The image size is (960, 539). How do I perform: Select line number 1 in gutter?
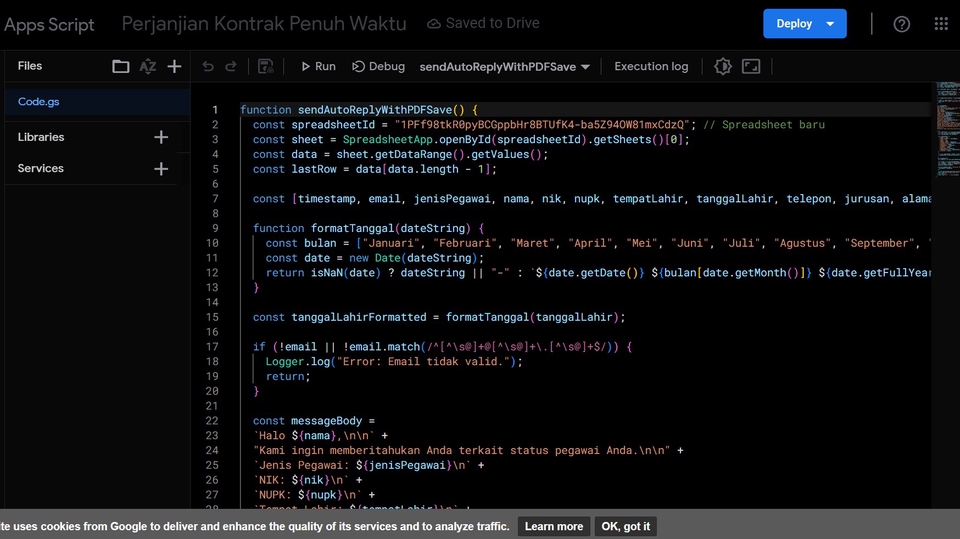tap(215, 110)
